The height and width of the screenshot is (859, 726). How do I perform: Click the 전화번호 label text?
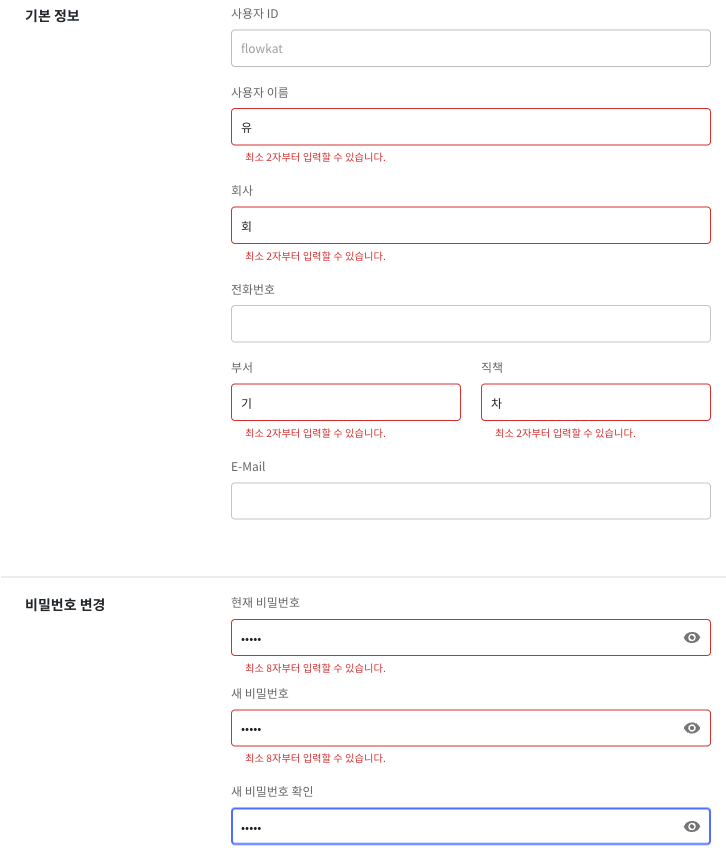click(253, 289)
